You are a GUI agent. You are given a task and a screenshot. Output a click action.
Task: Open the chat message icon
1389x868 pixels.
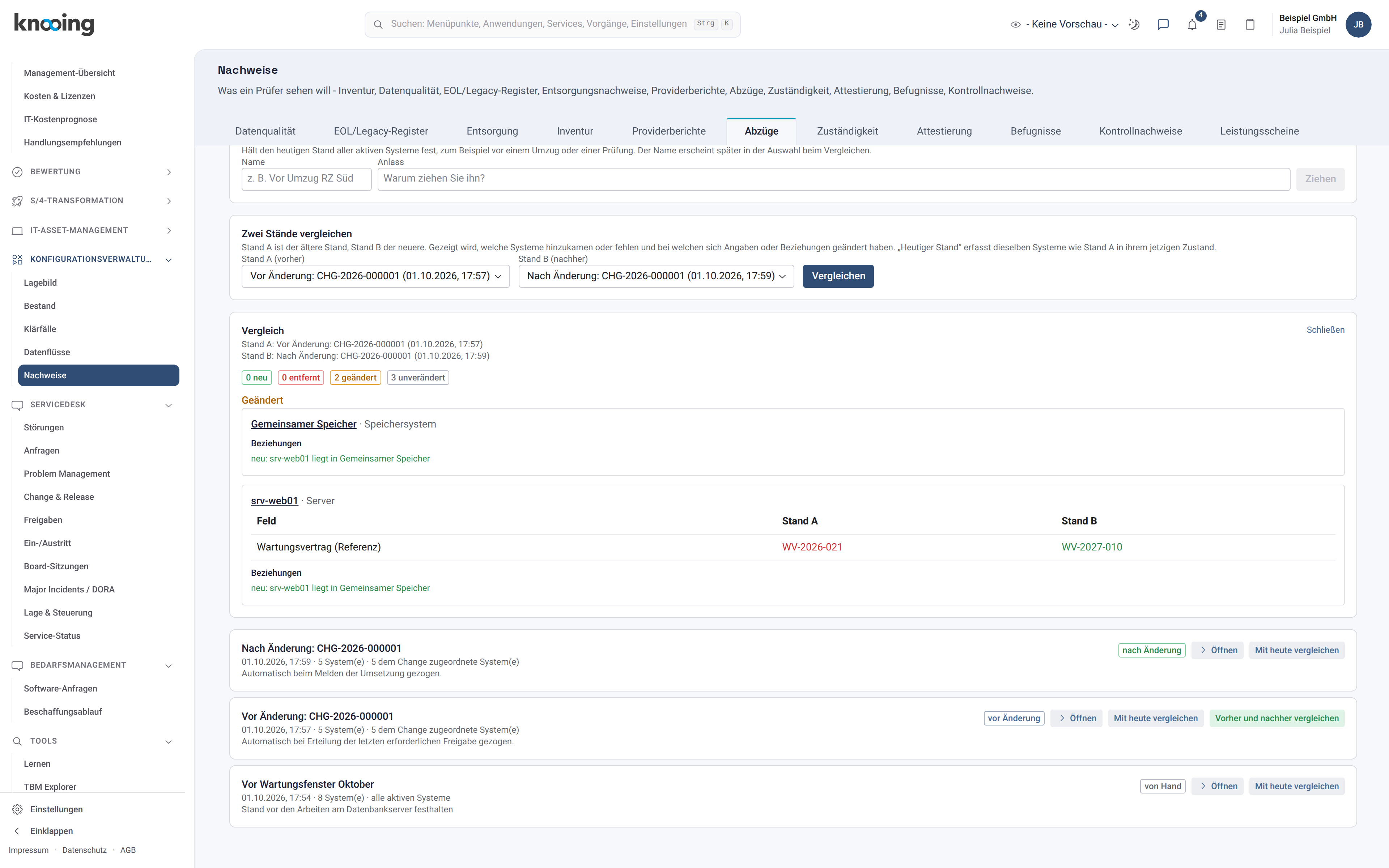1163,24
